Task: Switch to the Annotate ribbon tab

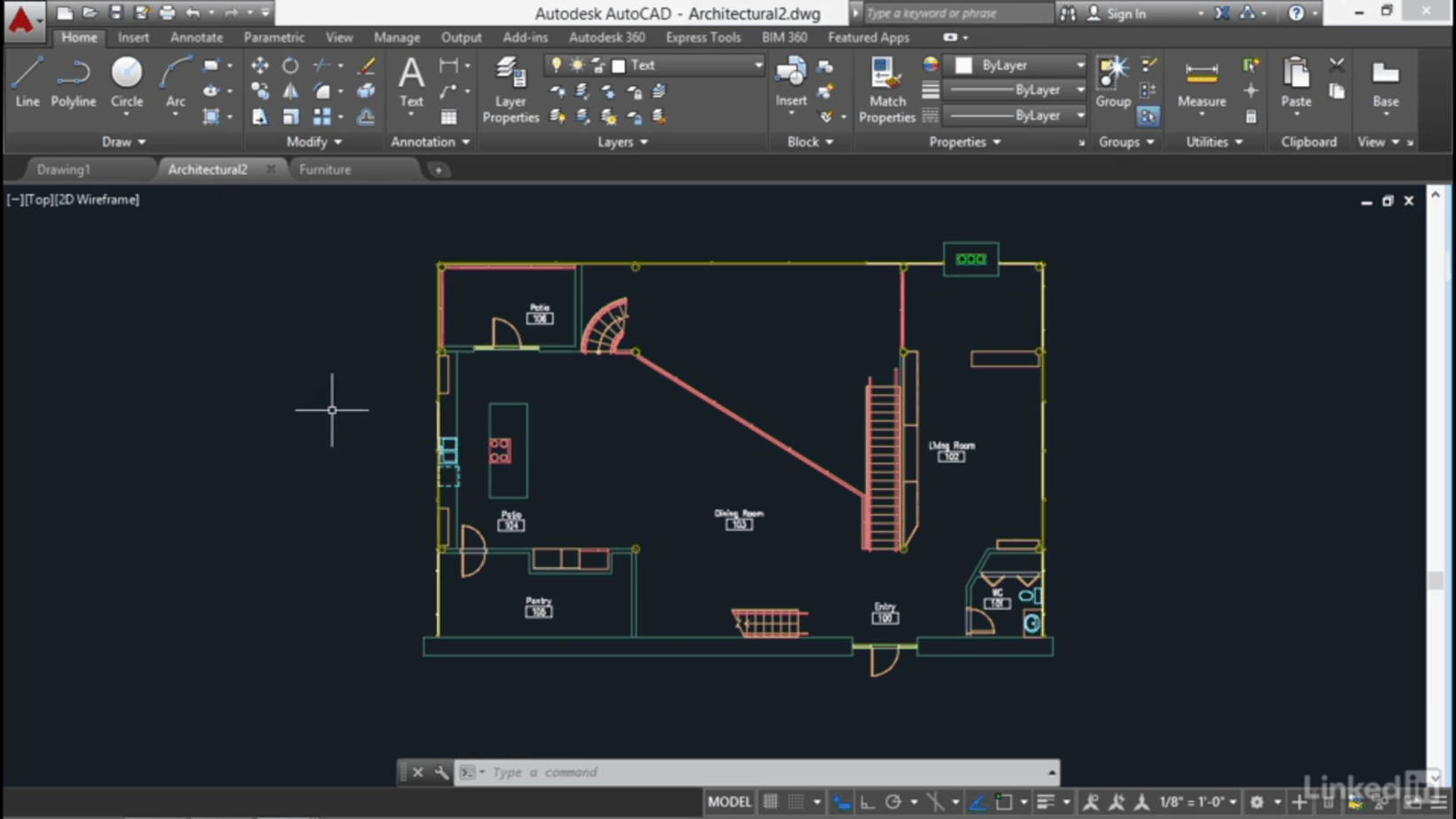Action: 195,37
